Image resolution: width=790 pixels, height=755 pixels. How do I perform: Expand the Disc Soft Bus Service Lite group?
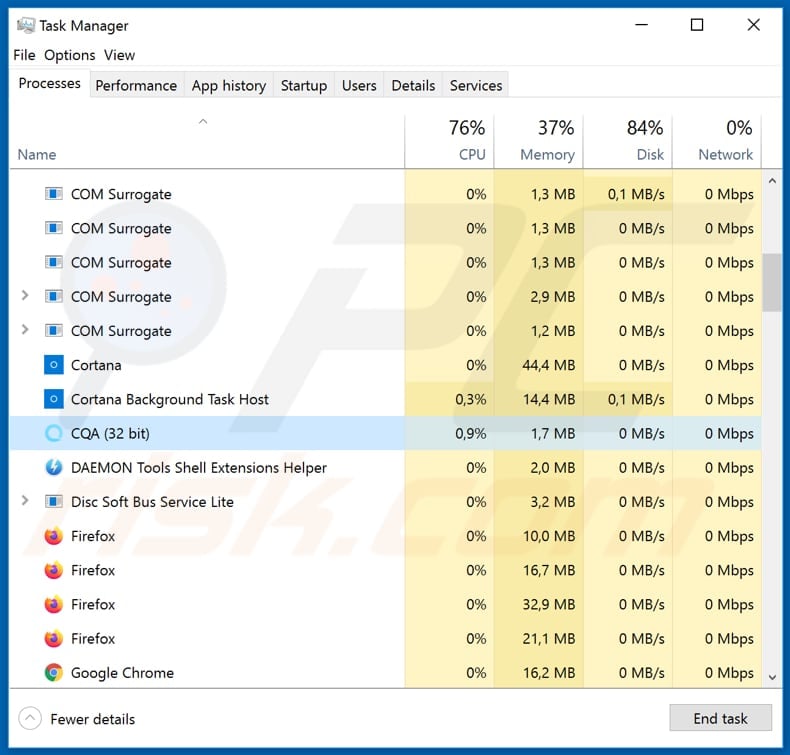(x=25, y=501)
